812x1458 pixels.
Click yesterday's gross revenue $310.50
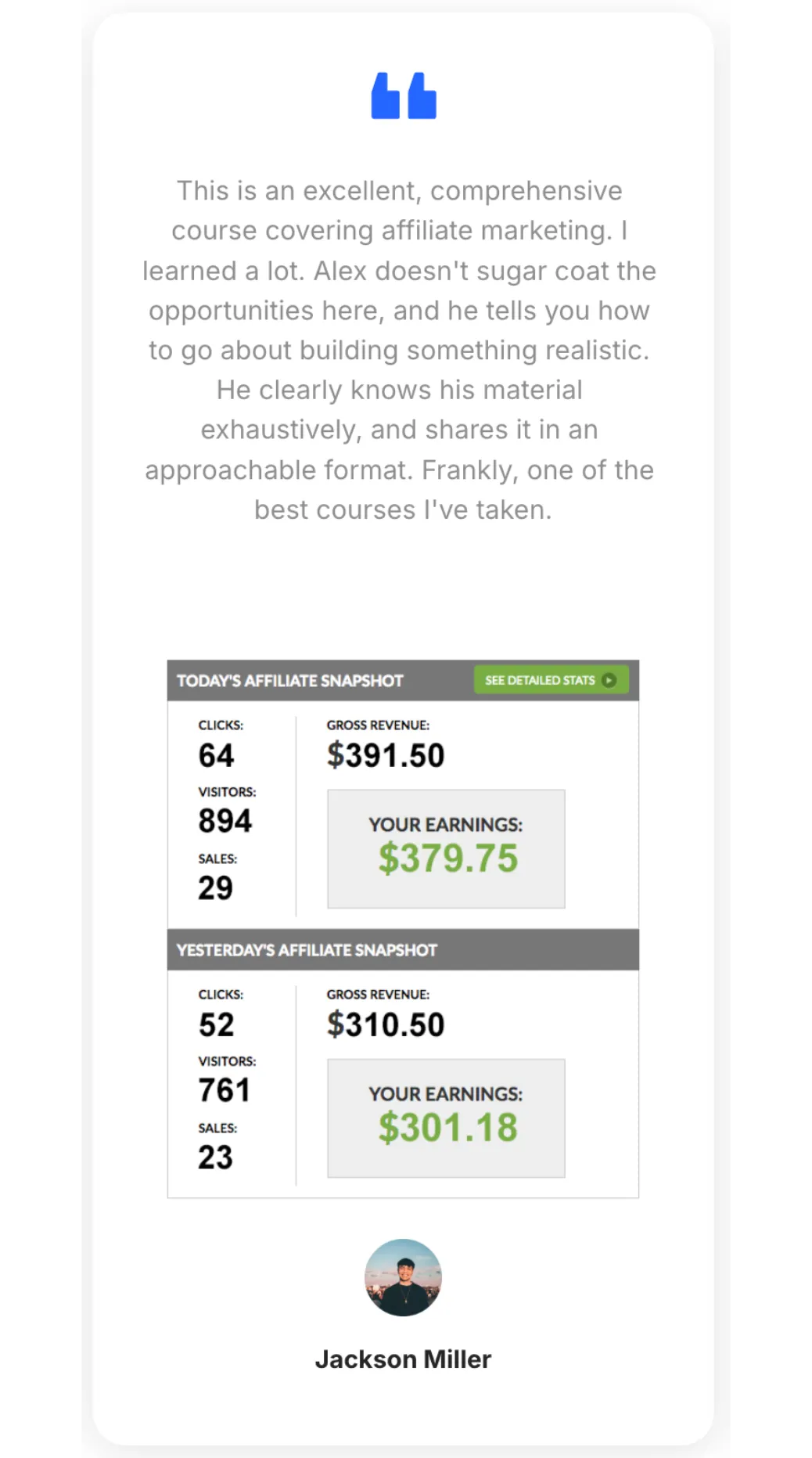coord(386,1024)
